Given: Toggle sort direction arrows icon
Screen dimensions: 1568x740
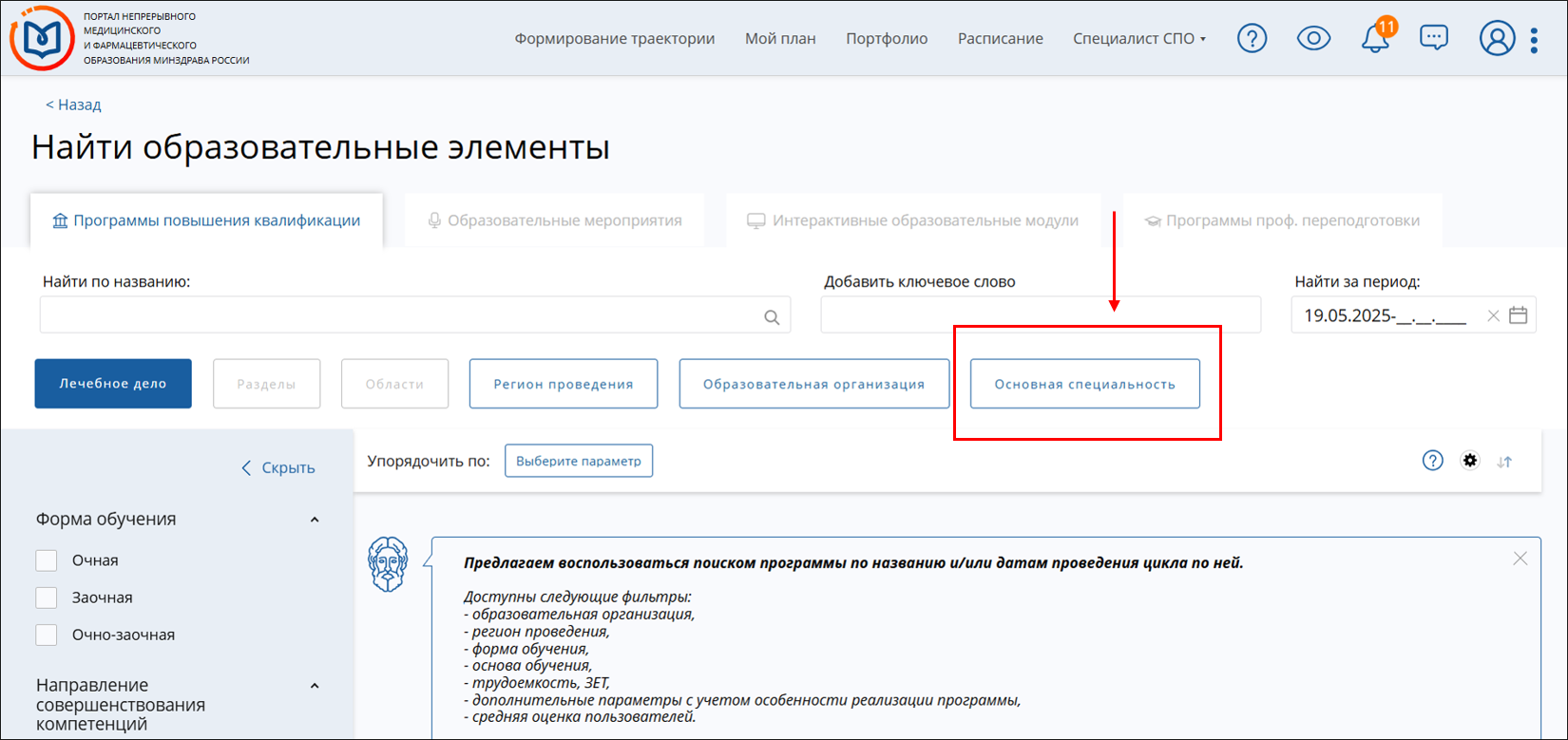Looking at the screenshot, I should pos(1504,462).
